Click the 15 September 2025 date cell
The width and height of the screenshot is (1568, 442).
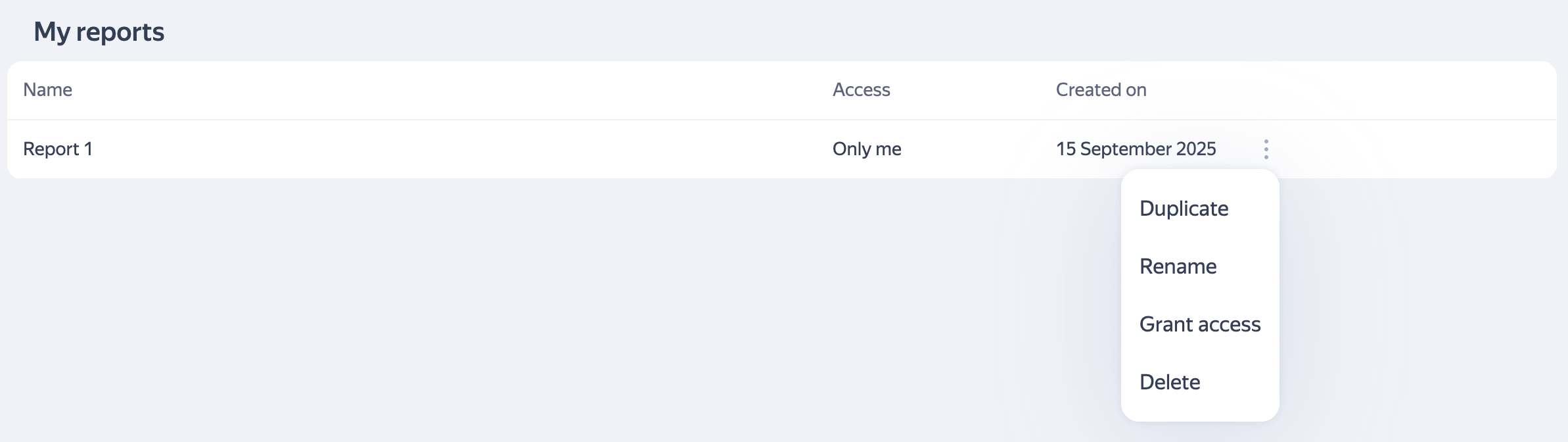coord(1136,149)
